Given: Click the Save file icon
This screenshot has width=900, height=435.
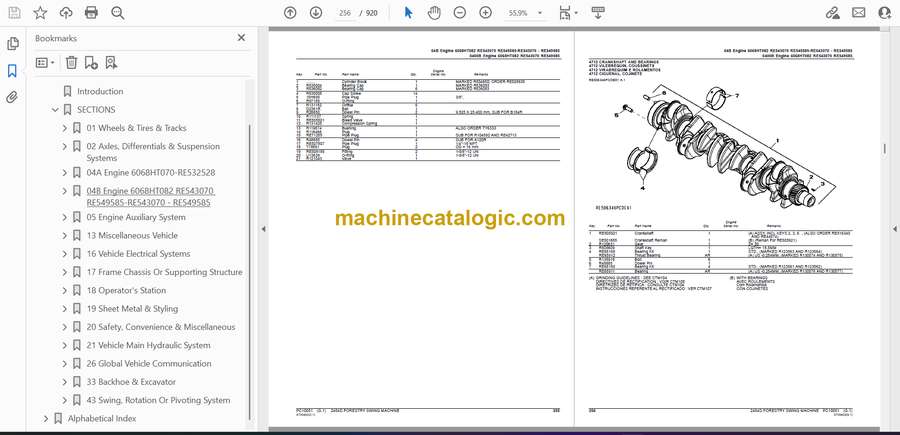Looking at the screenshot, I should point(14,13).
